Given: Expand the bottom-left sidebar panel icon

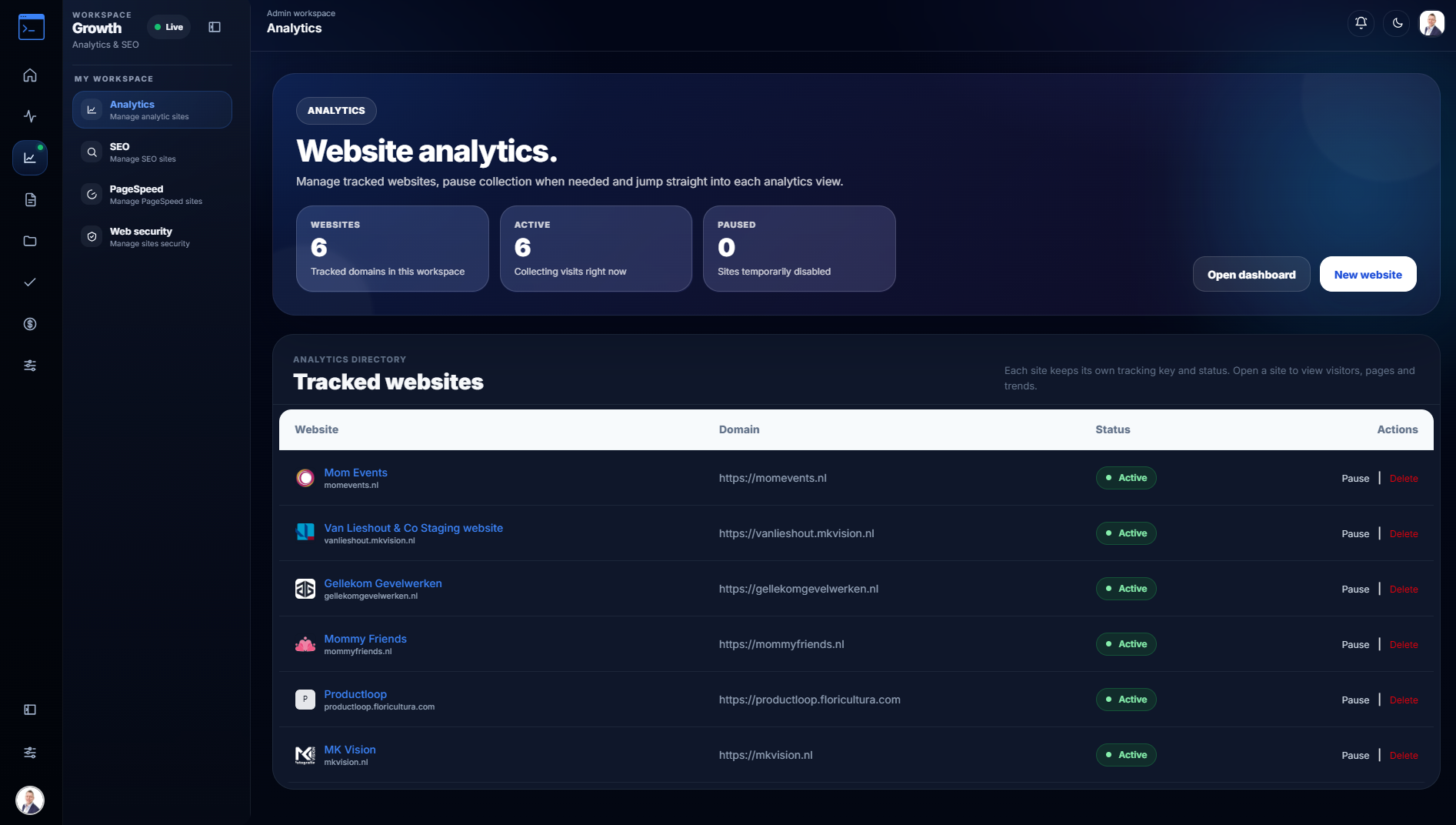Looking at the screenshot, I should (x=30, y=710).
